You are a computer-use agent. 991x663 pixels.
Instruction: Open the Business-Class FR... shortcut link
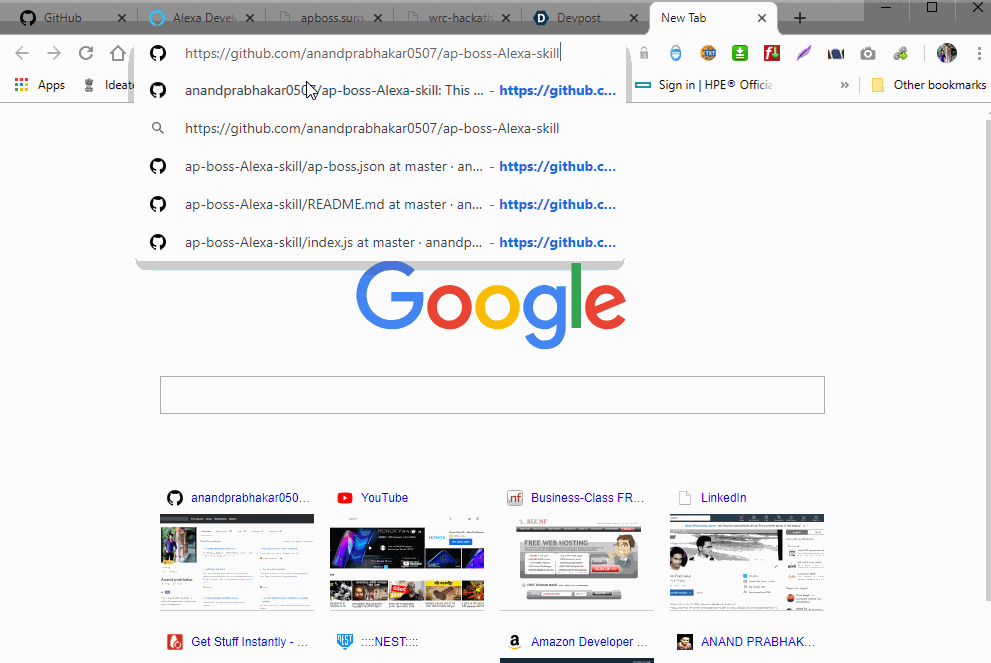[x=587, y=498]
